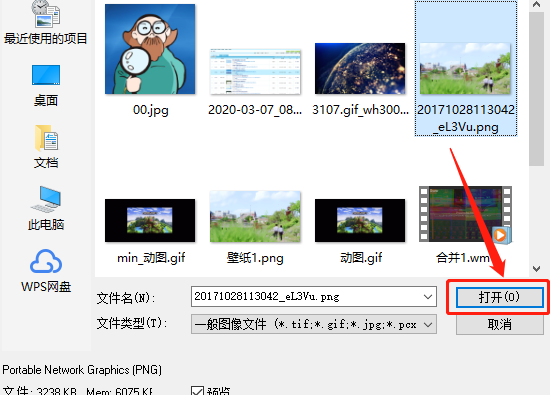Expand the file name dropdown arrow
Viewport: 550px width, 395px height.
click(x=428, y=297)
